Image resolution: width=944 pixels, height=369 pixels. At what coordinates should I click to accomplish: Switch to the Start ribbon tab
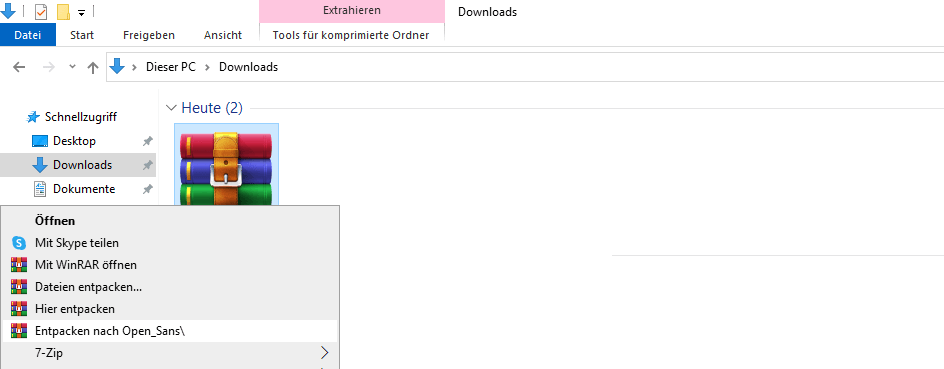82,35
